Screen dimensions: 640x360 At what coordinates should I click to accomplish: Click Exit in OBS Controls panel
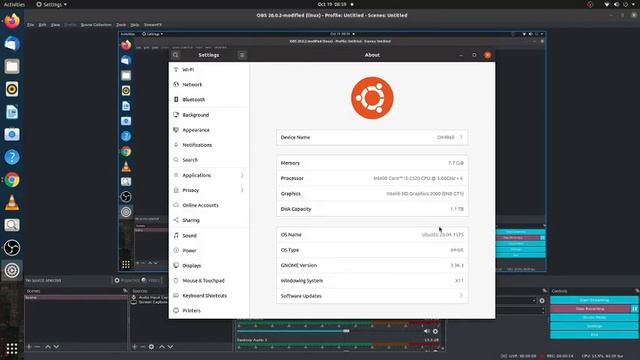pos(594,334)
